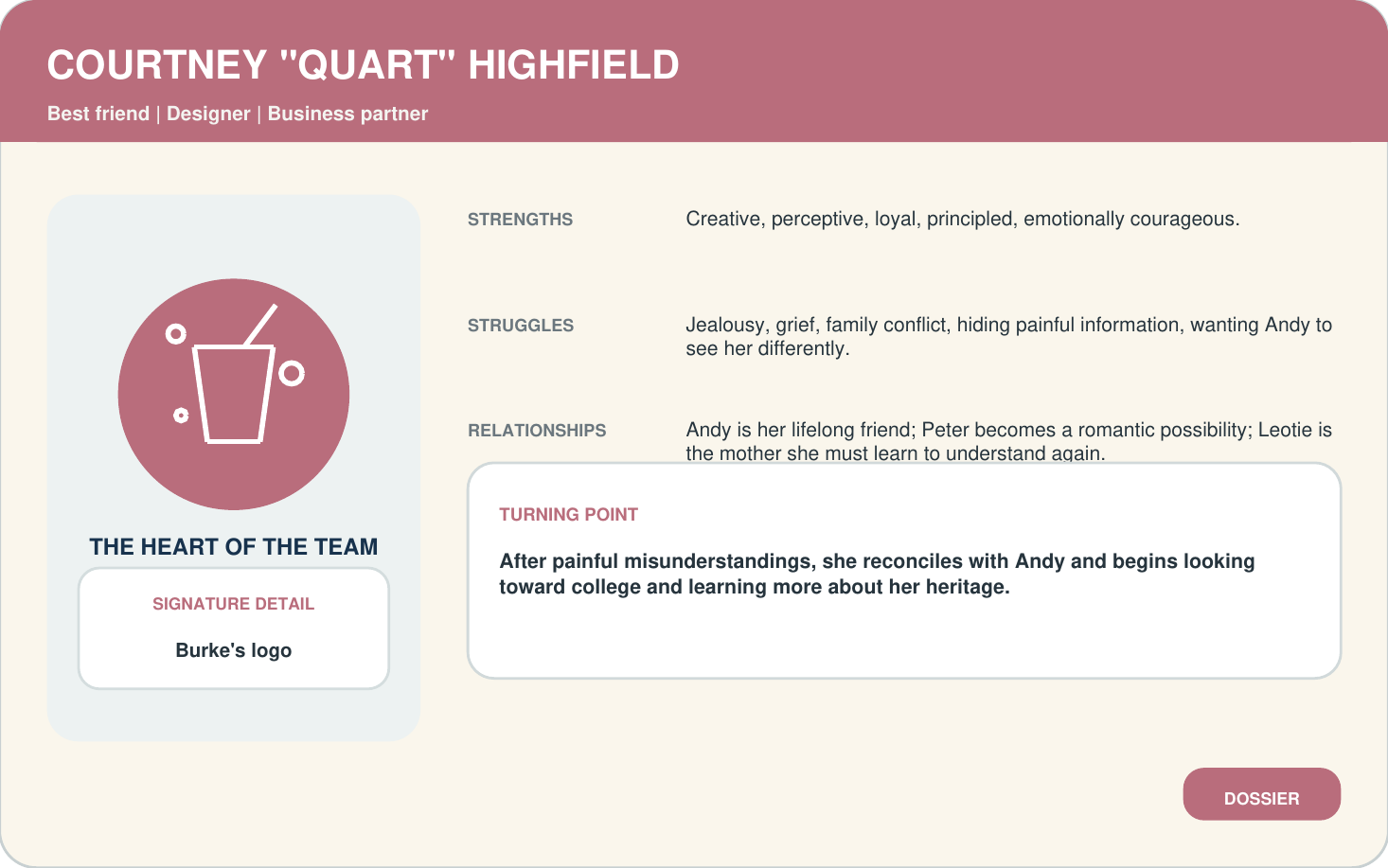Image resolution: width=1388 pixels, height=868 pixels.
Task: Select the STRENGTHS row label
Action: coord(520,220)
